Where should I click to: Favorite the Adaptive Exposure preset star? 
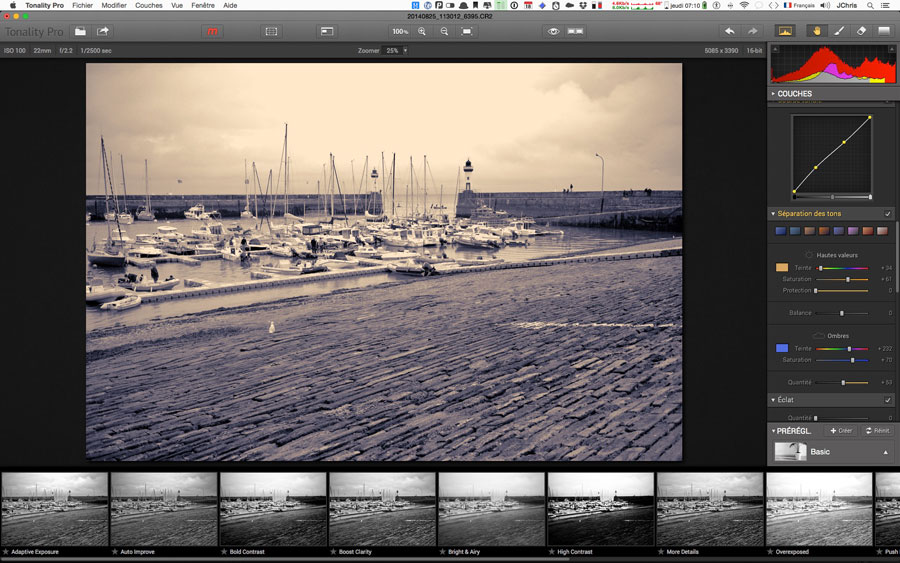tap(6, 552)
